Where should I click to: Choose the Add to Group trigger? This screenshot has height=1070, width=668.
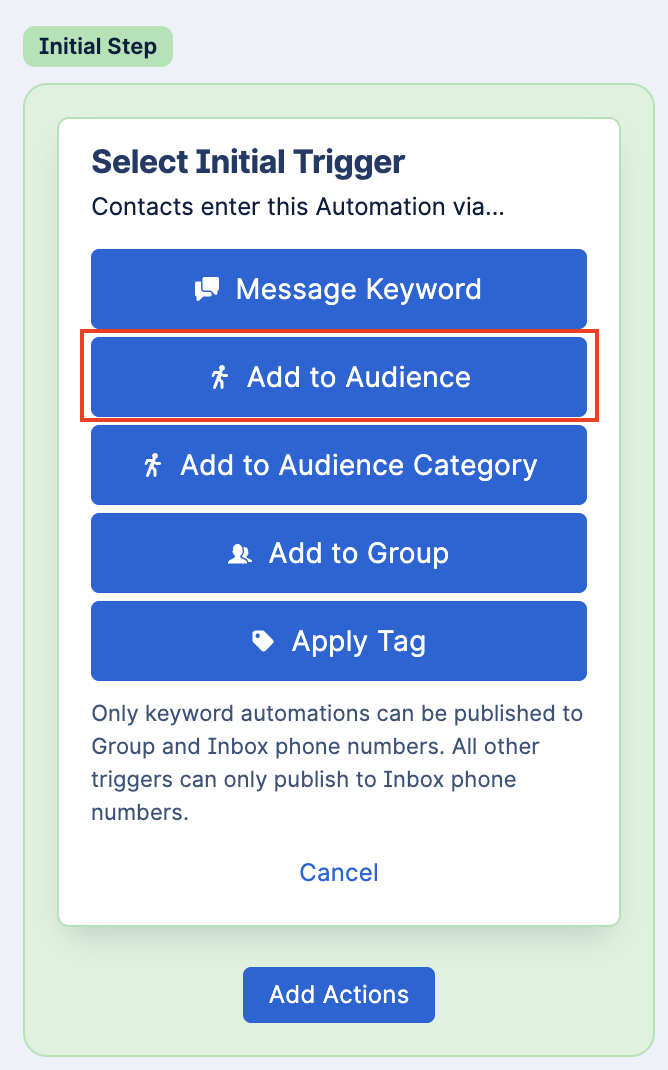click(339, 553)
